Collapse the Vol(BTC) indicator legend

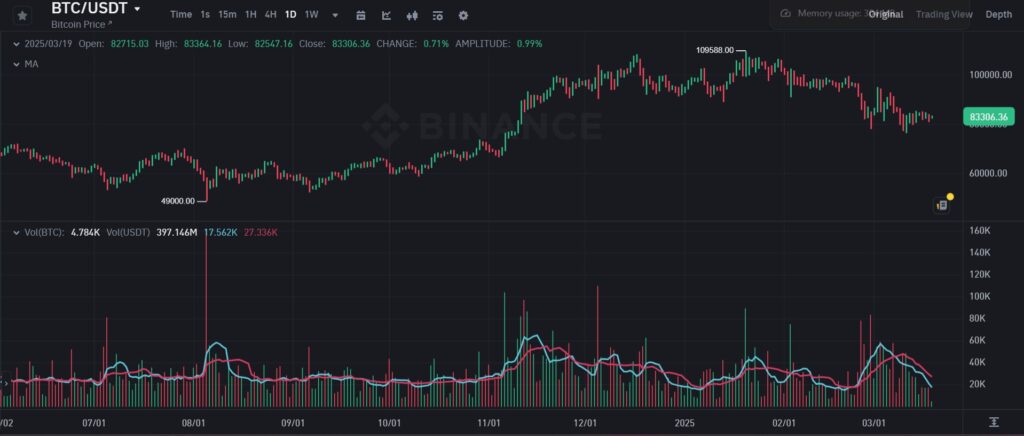(x=12, y=232)
